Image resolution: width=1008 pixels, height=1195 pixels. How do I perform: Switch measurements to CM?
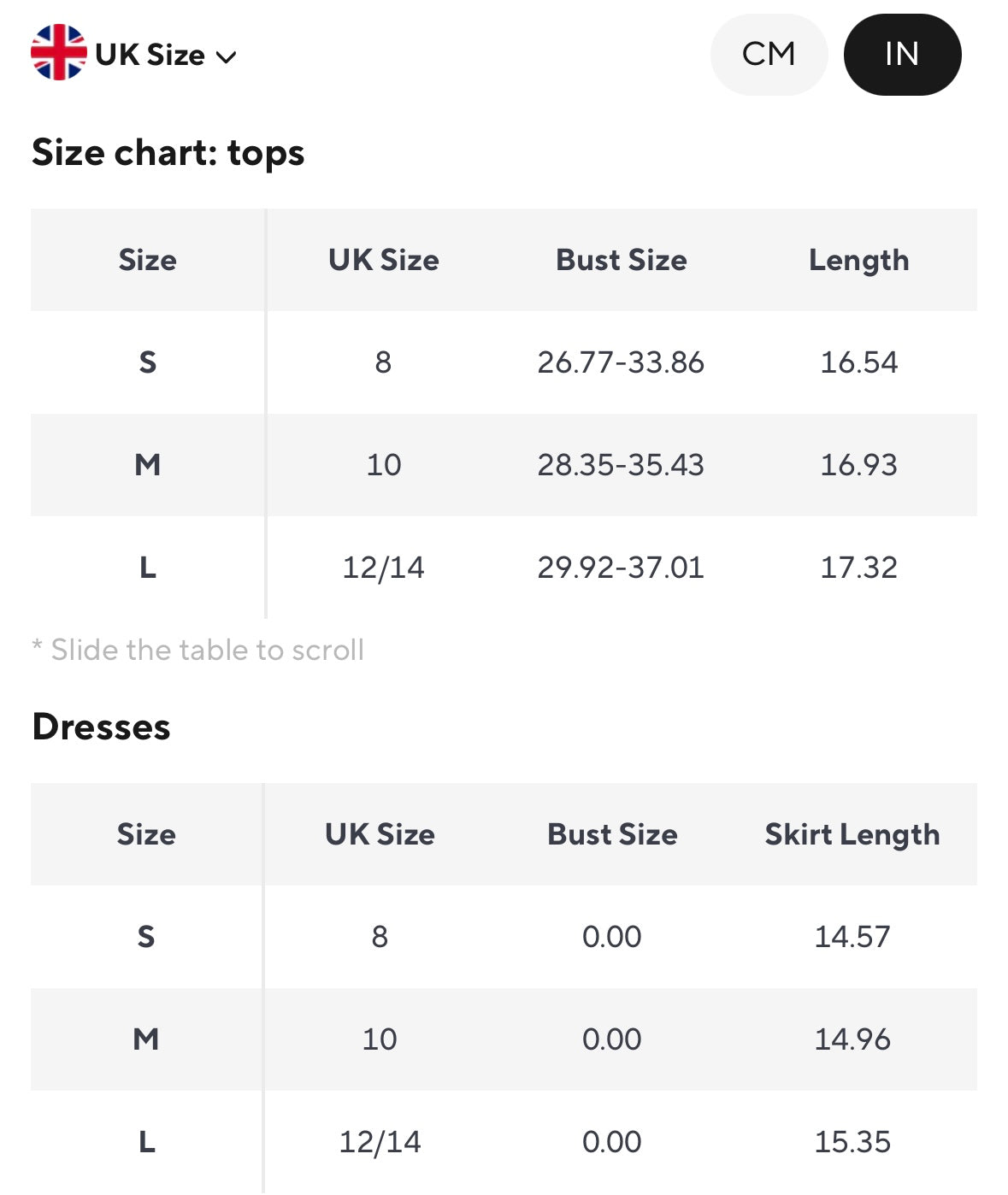(x=769, y=54)
